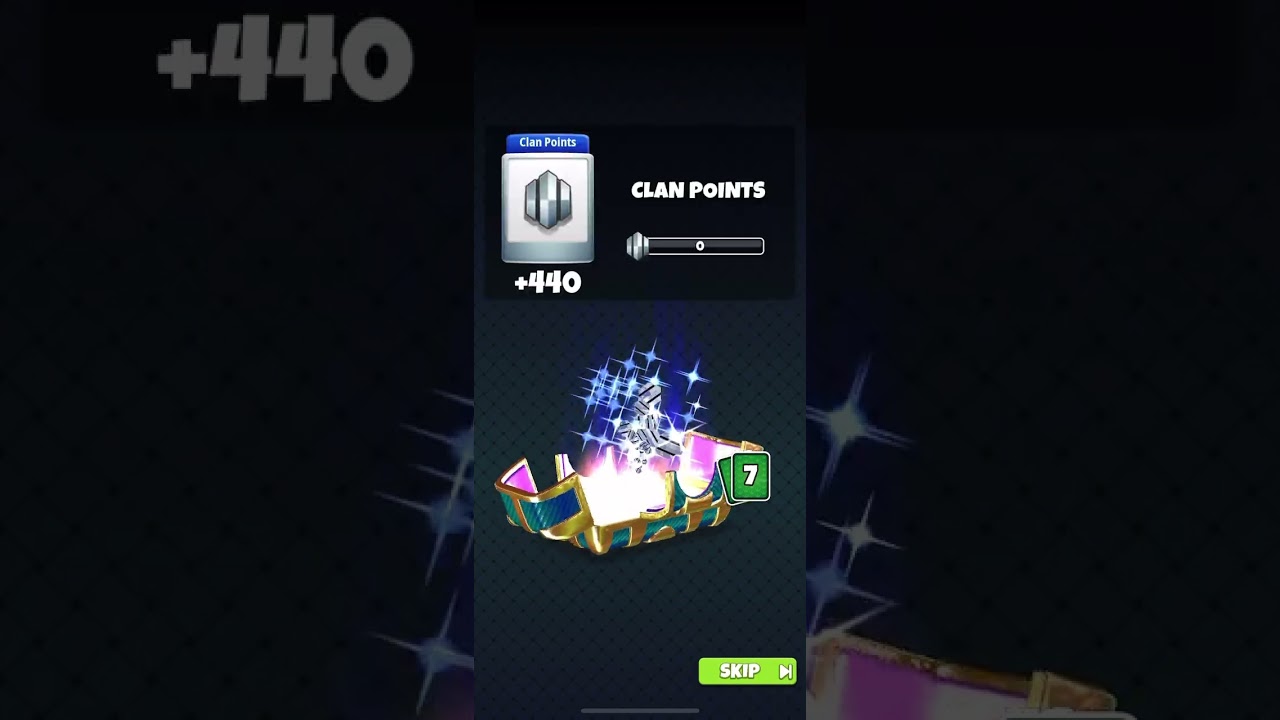
Task: Click the home indicator bar at bottom
Action: (640, 711)
